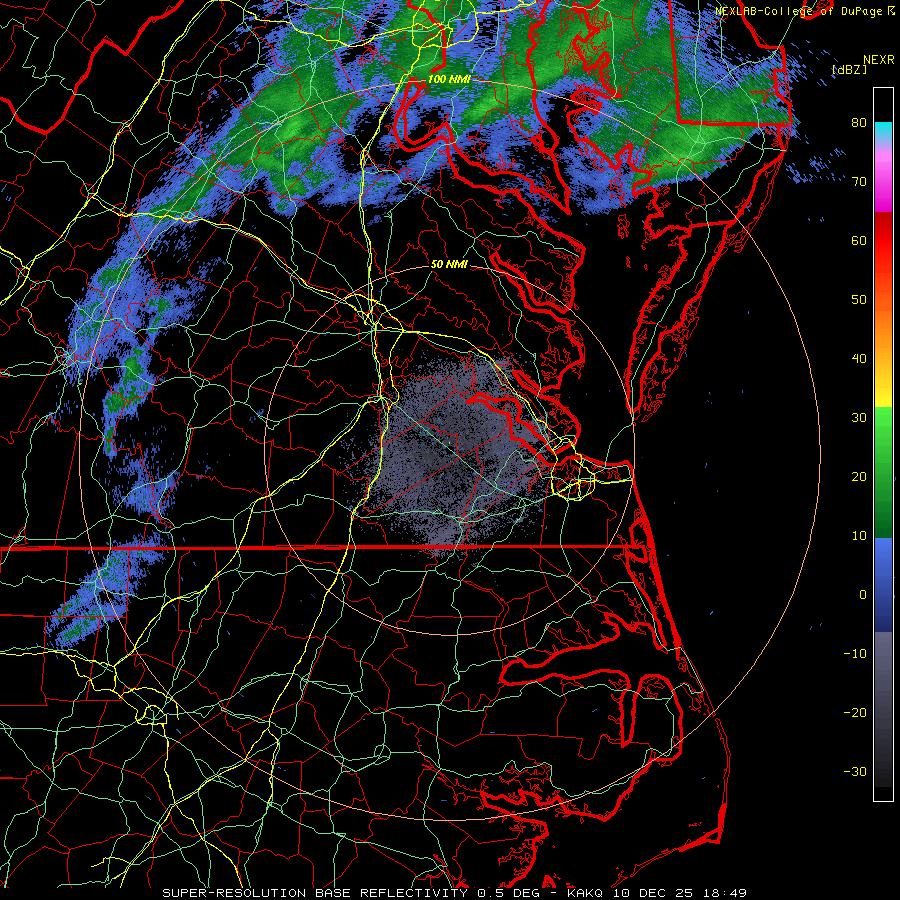This screenshot has width=900, height=900.
Task: Click the -20 value on the dBZ scale
Action: (855, 713)
